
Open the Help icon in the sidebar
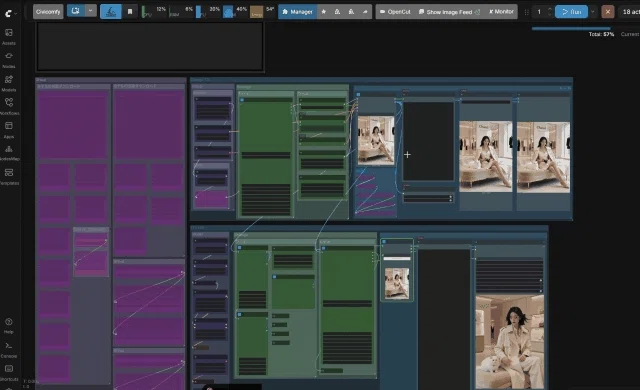9,326
